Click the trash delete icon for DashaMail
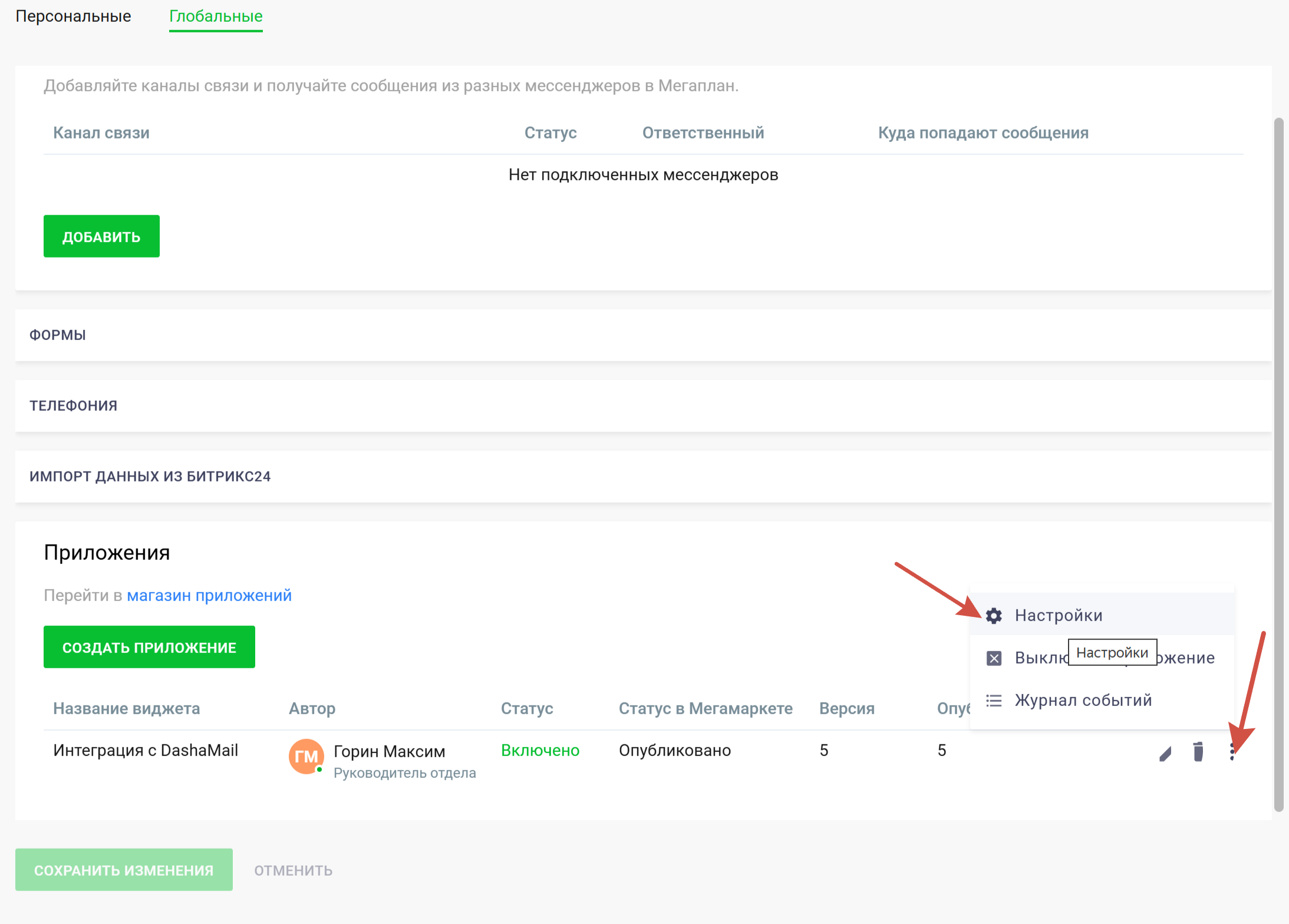This screenshot has height=924, width=1289. click(x=1198, y=752)
